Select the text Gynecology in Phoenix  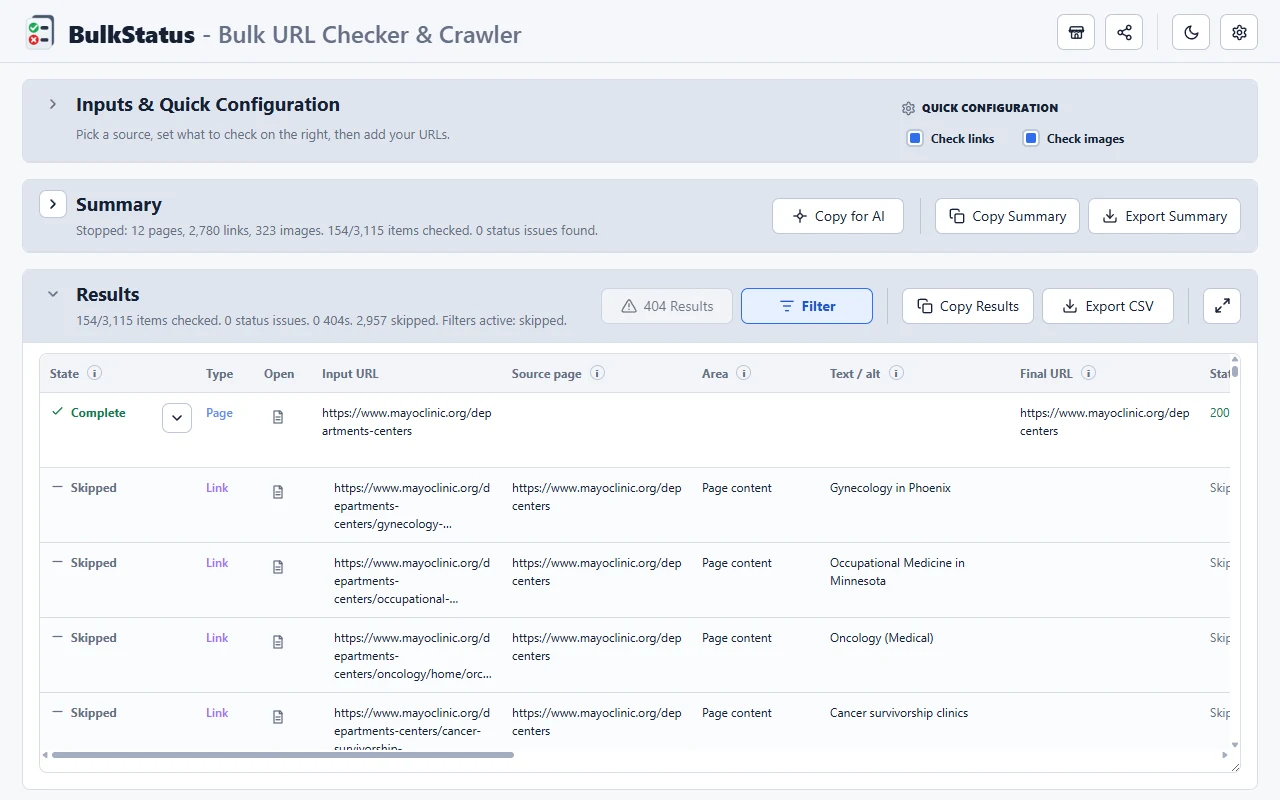[890, 488]
